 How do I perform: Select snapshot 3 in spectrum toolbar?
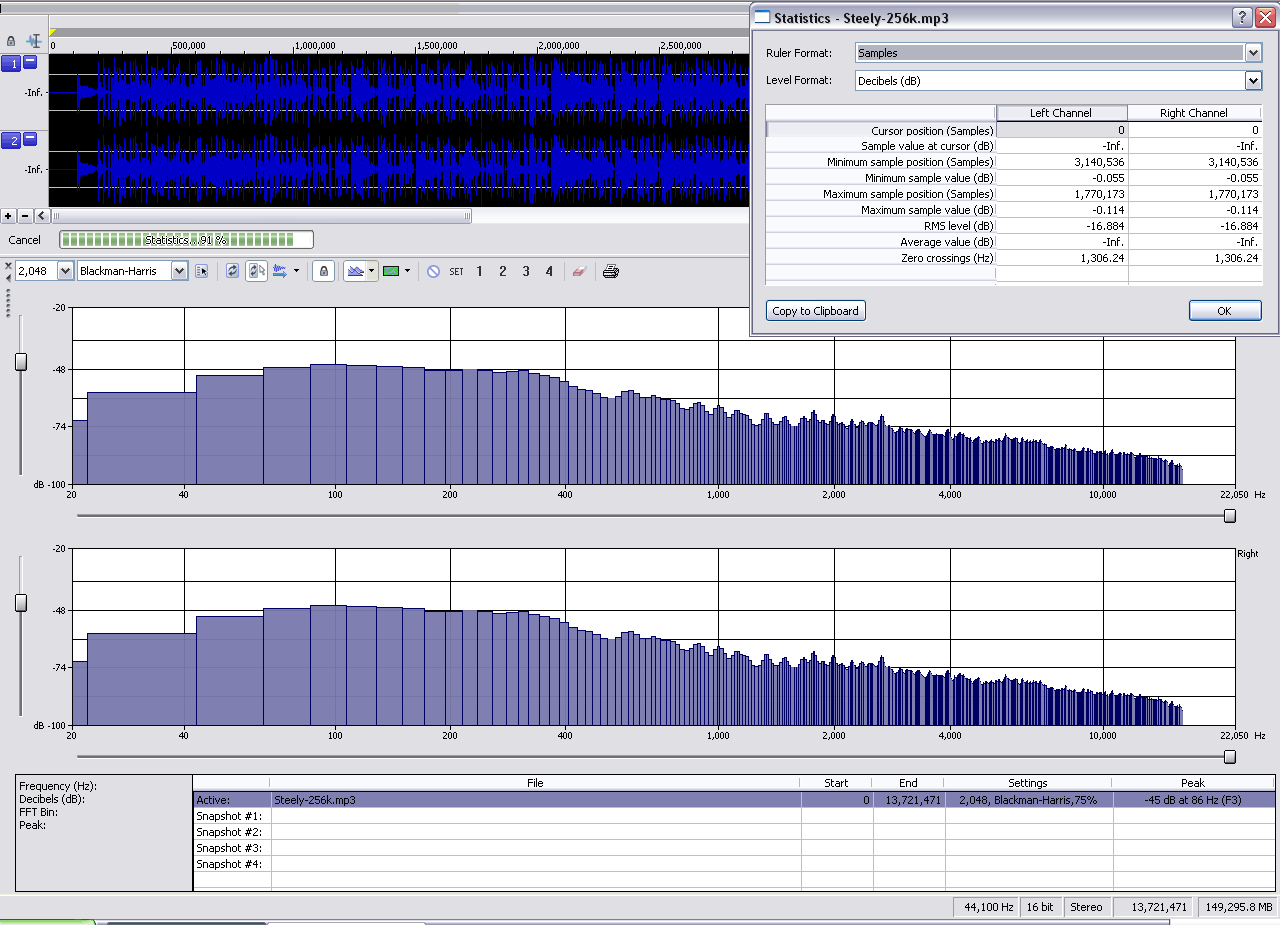(x=526, y=271)
